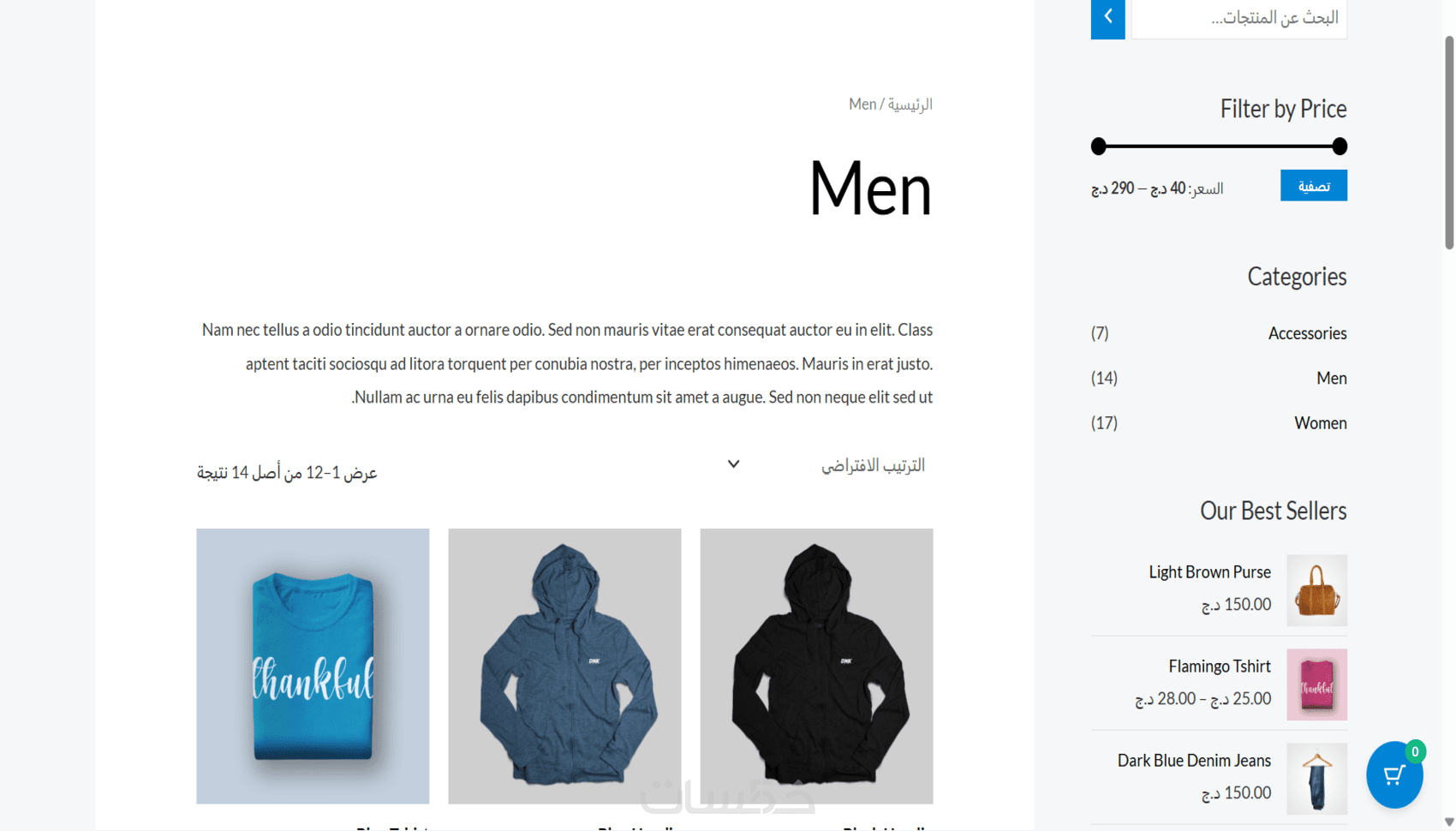Image resolution: width=1456 pixels, height=831 pixels.
Task: Focus the product search input field
Action: [1238, 18]
